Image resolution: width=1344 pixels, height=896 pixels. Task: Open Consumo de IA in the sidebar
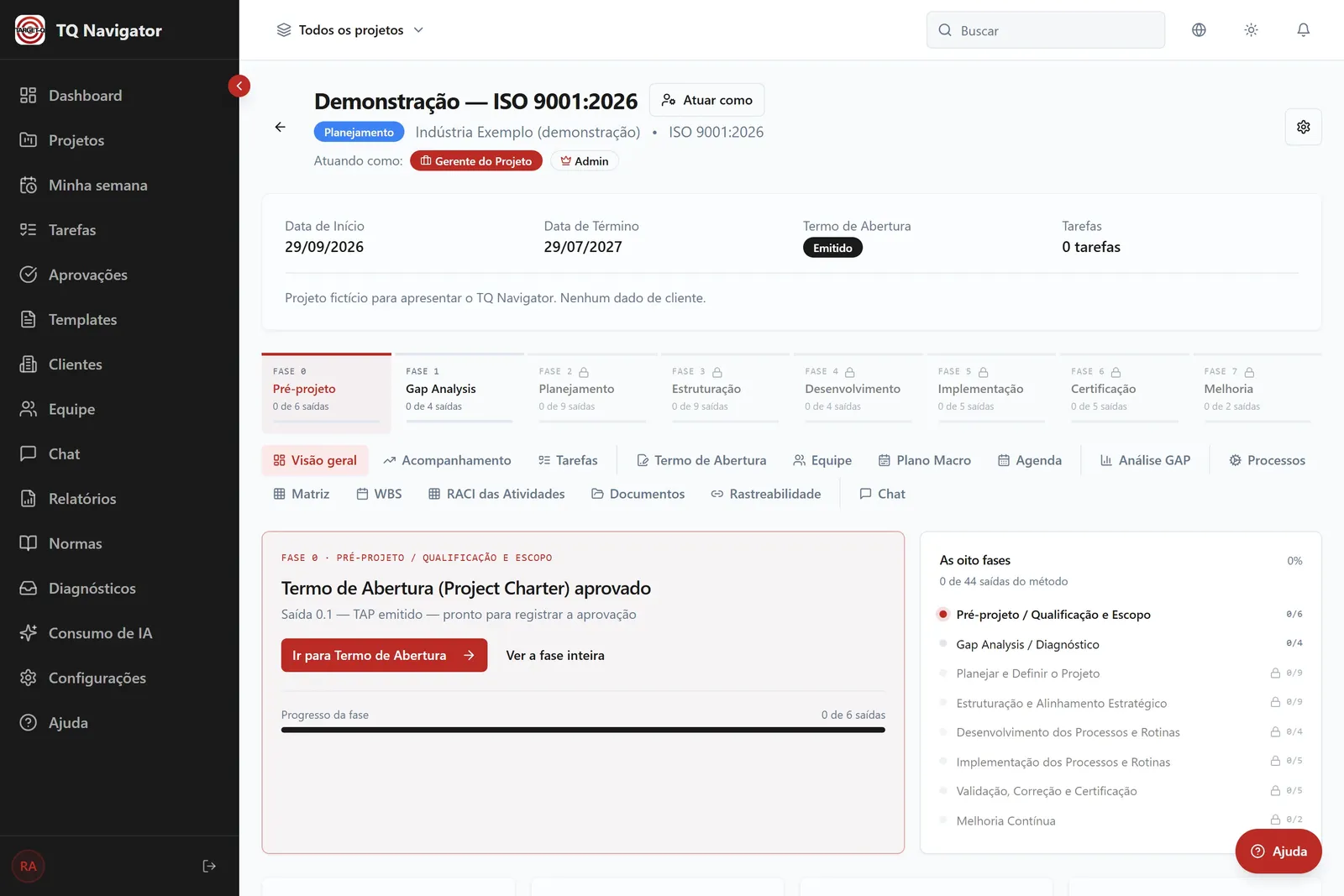[119, 633]
